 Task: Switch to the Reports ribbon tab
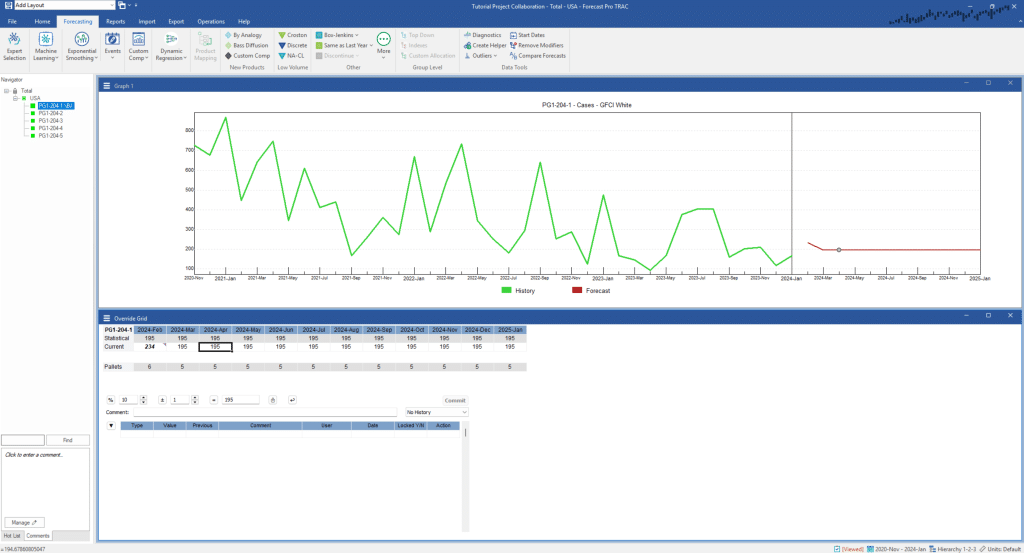[x=116, y=21]
